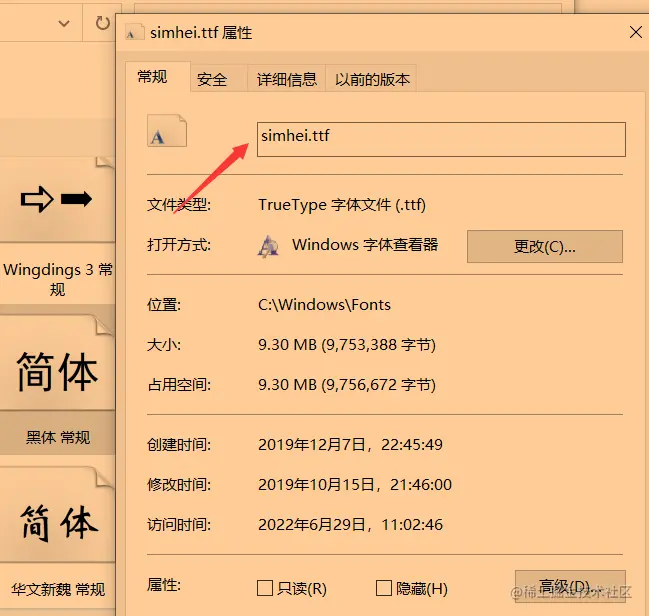Open the 详细信息 tab
Screen dimensions: 649x616
(x=286, y=79)
